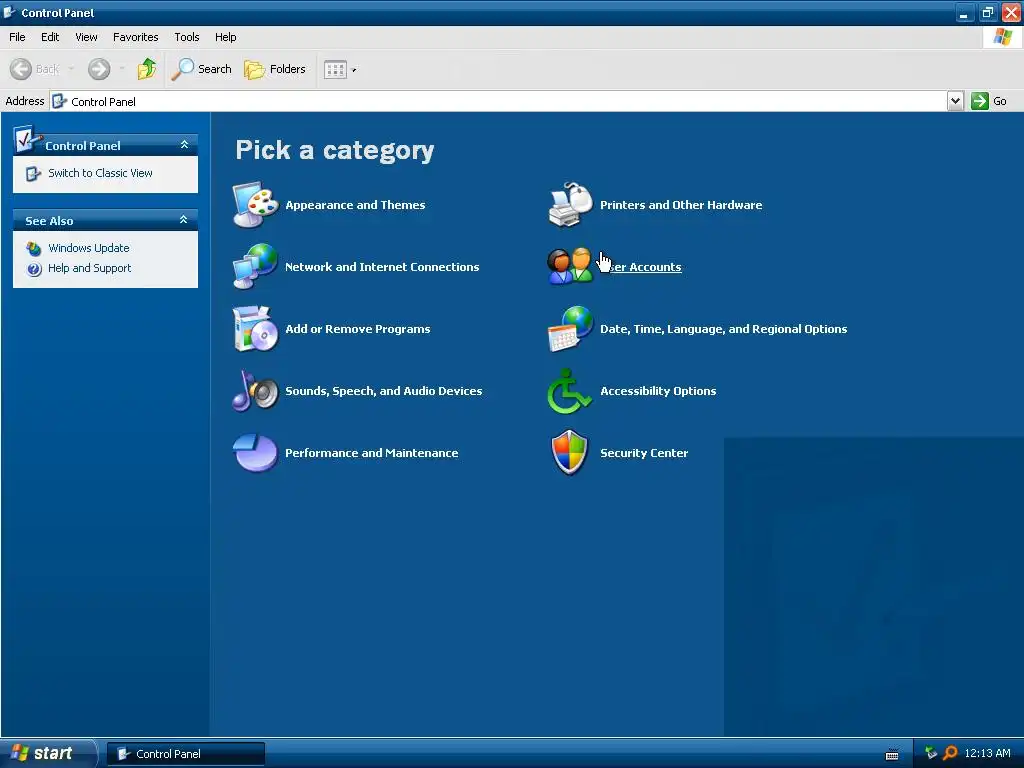This screenshot has width=1024, height=768.
Task: Click the Security Center shield icon
Action: (x=570, y=453)
